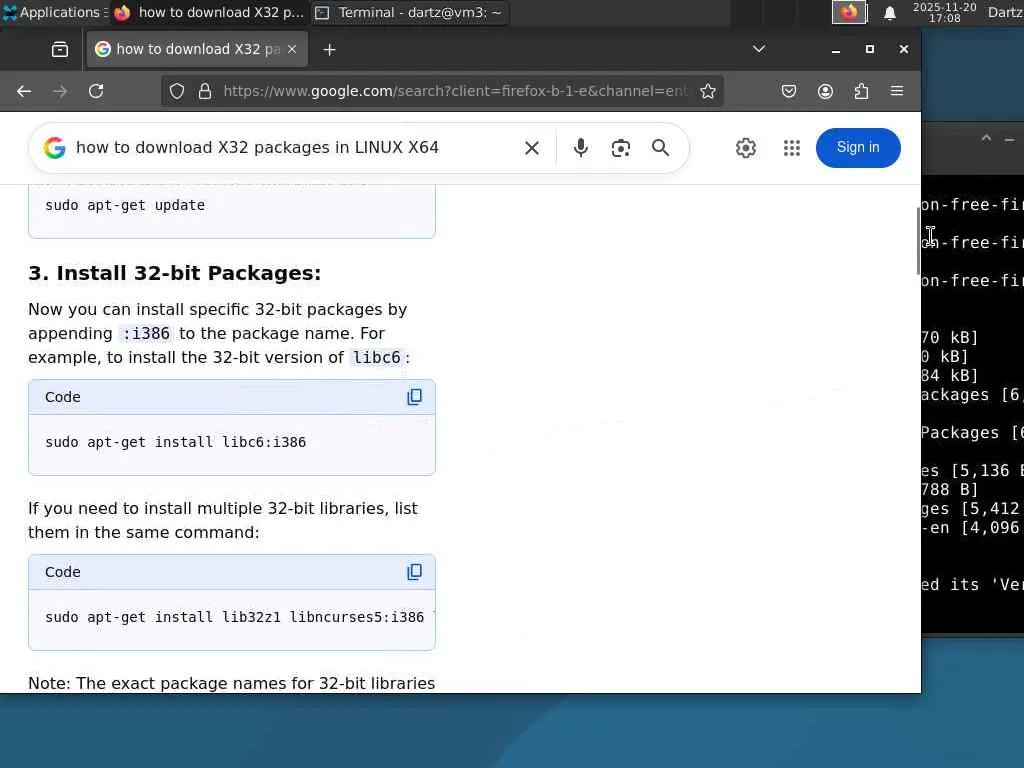This screenshot has width=1024, height=768.
Task: Search by image with Google Lens
Action: (620, 148)
